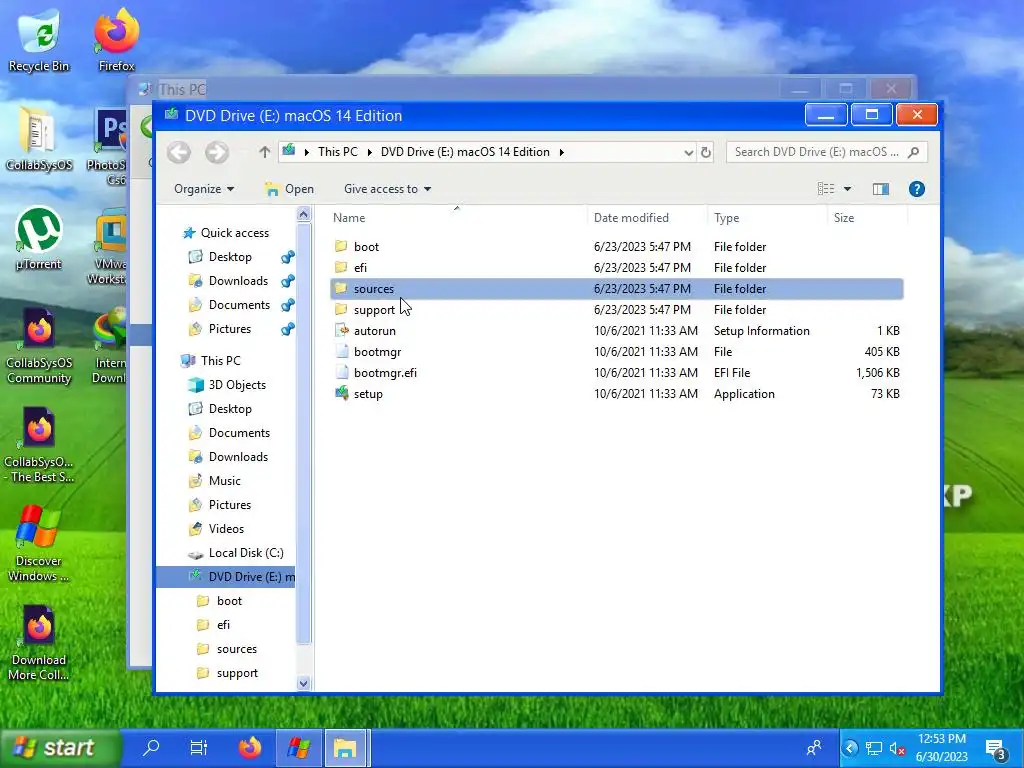Screen dimensions: 1024x768
Task: Launch Firefox from the desktop icon
Action: (x=116, y=40)
